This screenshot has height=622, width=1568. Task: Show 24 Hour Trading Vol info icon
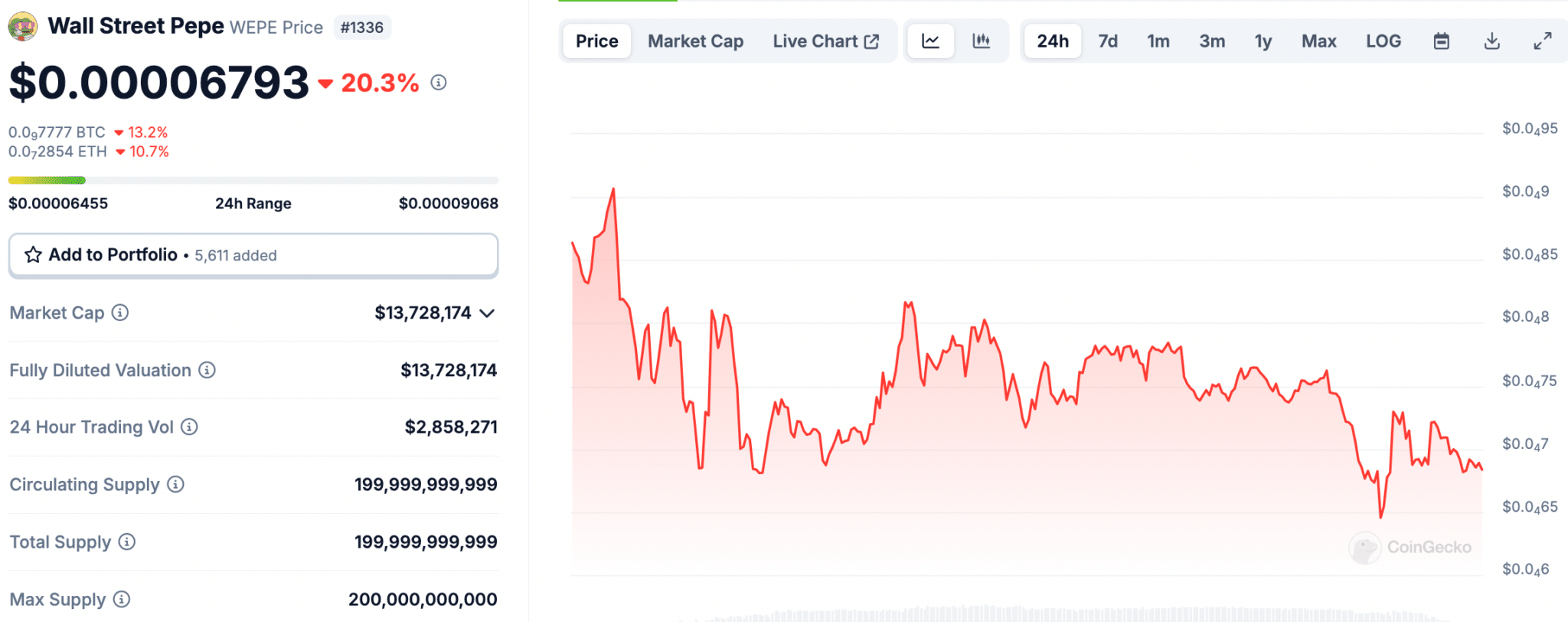[189, 427]
